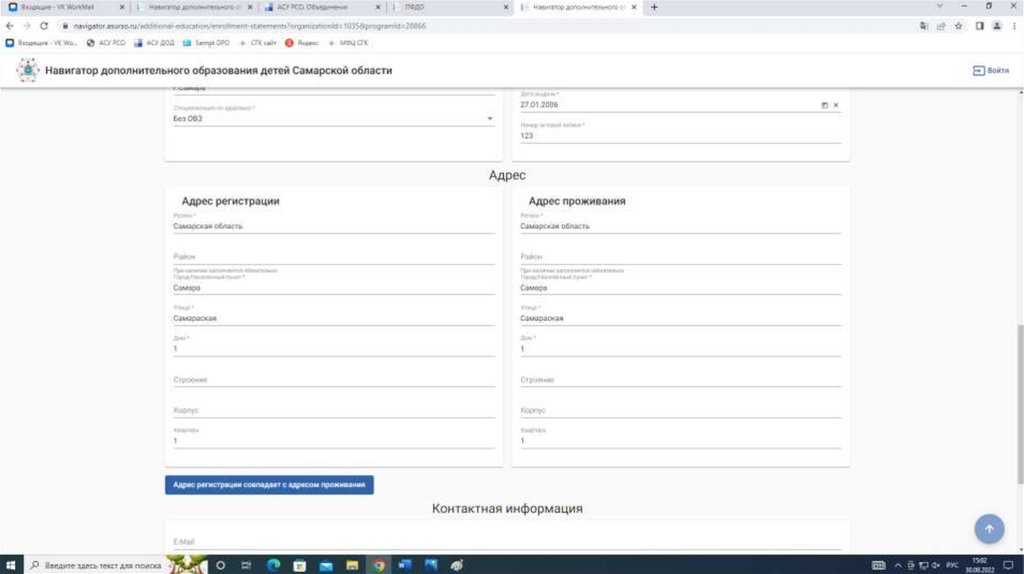Open the АСУ ДОД bookmark
Screen dimensions: 1024x574
coord(153,43)
